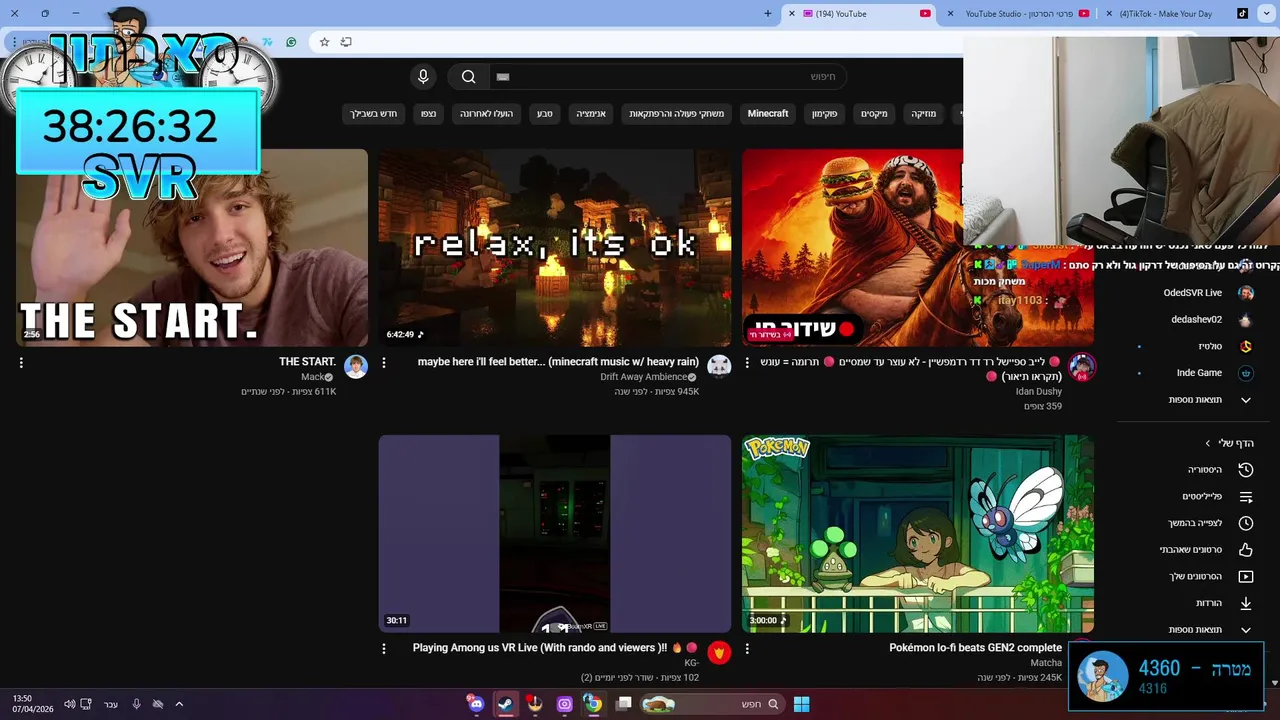The width and height of the screenshot is (1280, 720).
Task: Switch input language via 'עבר' indicator
Action: point(111,704)
